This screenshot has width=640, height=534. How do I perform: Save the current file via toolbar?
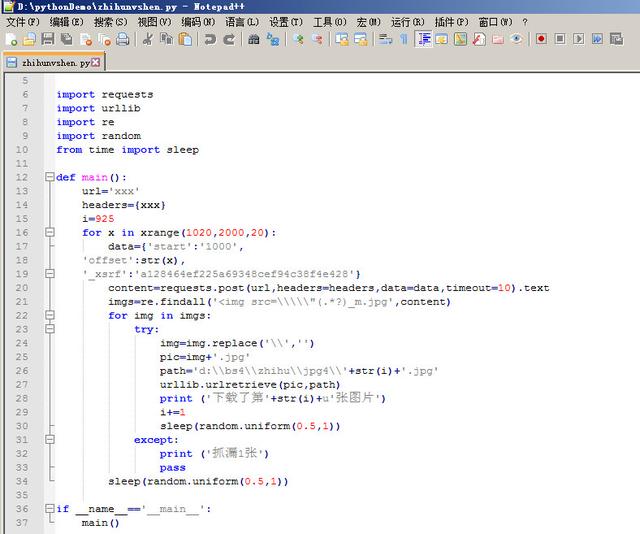point(47,39)
